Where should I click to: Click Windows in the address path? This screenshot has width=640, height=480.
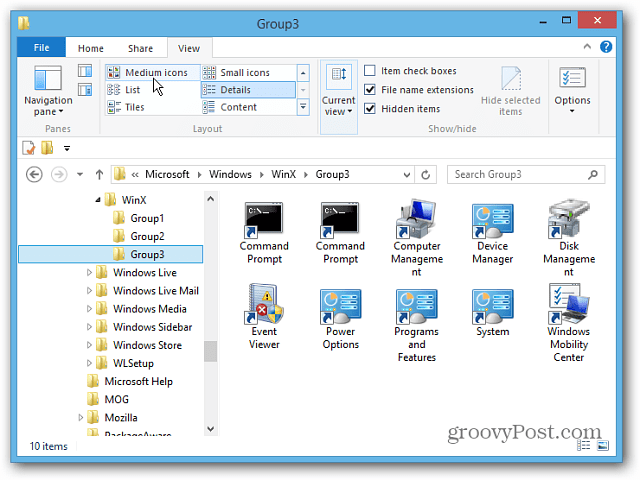(x=230, y=174)
